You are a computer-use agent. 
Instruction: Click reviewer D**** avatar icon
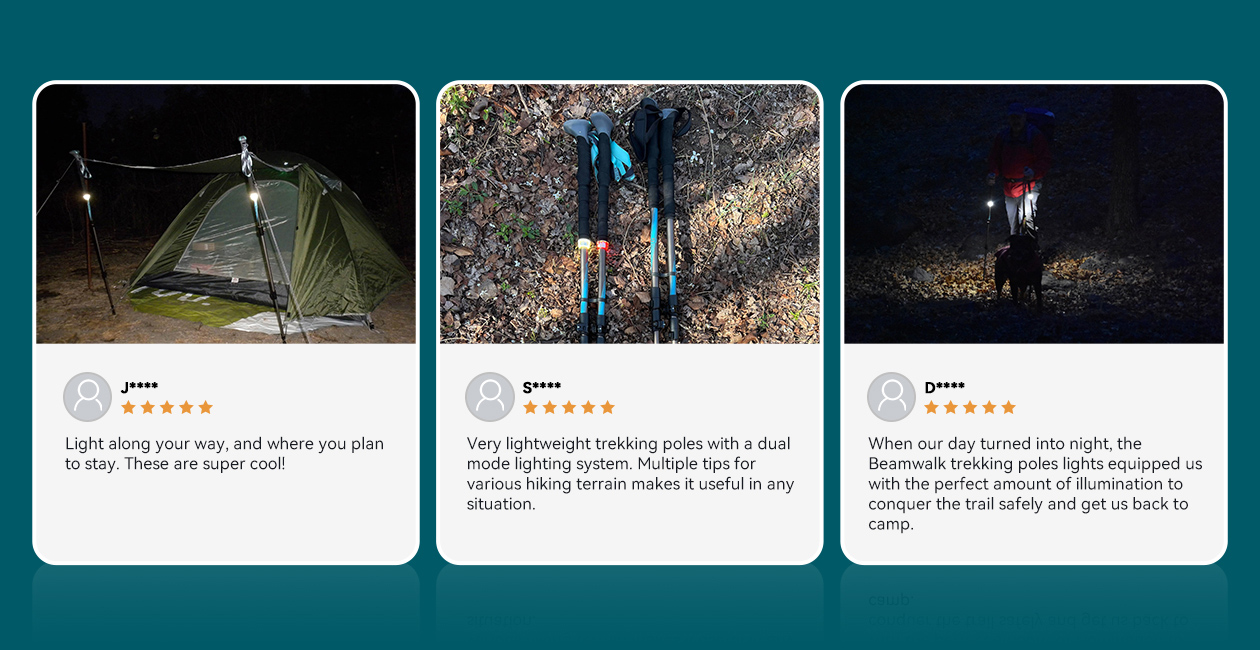(892, 397)
